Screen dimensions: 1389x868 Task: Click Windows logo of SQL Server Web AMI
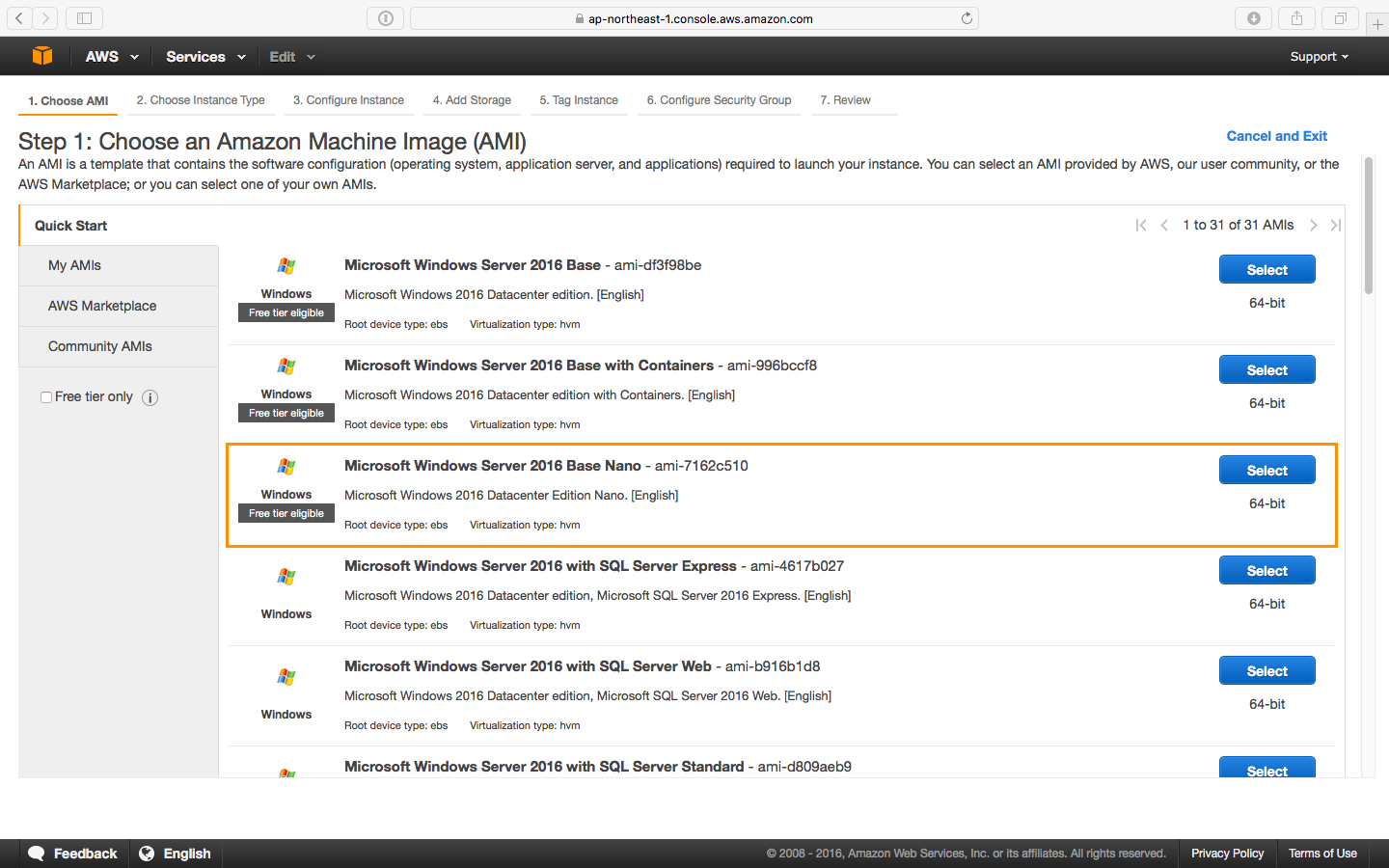tap(286, 677)
